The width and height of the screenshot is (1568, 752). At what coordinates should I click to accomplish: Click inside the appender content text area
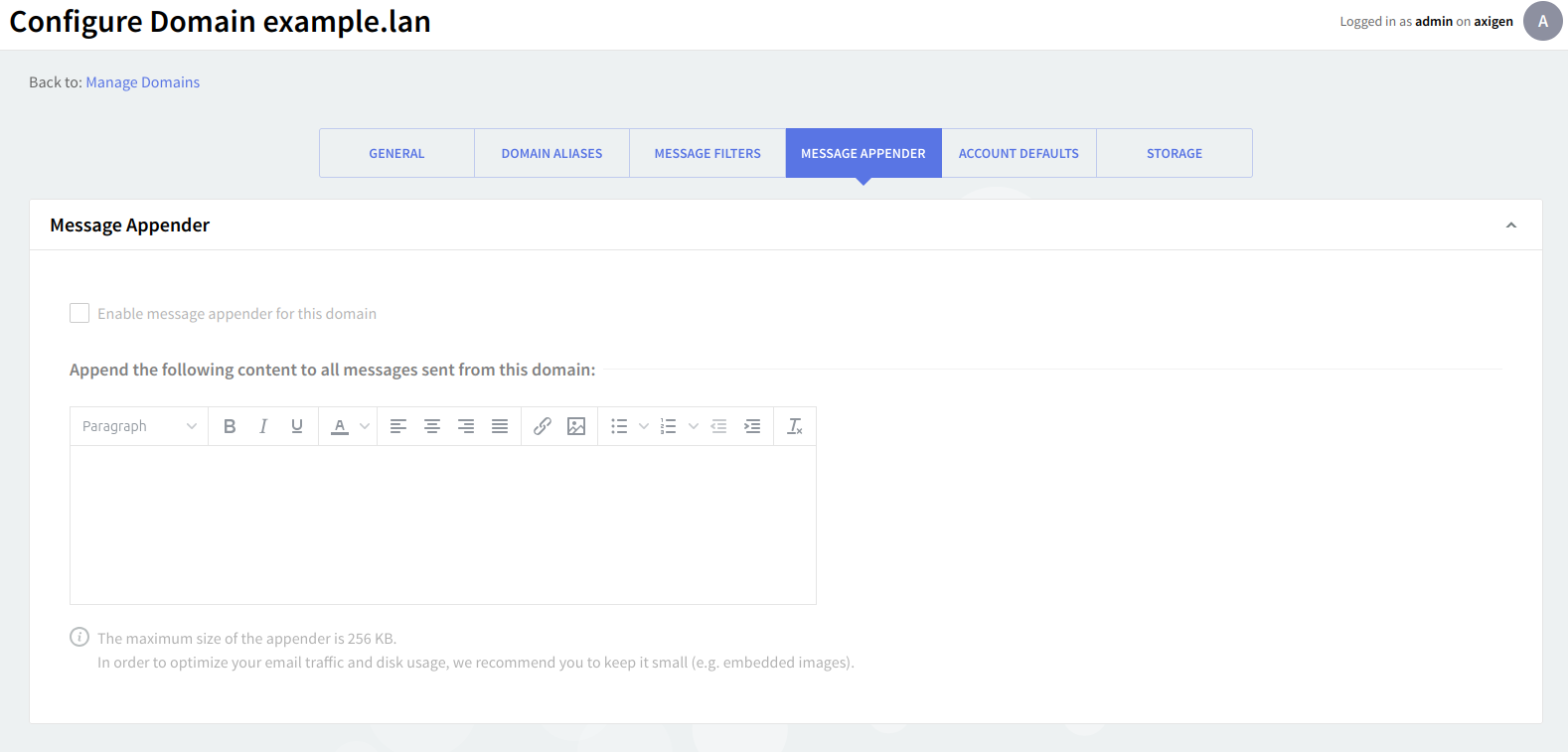point(443,525)
